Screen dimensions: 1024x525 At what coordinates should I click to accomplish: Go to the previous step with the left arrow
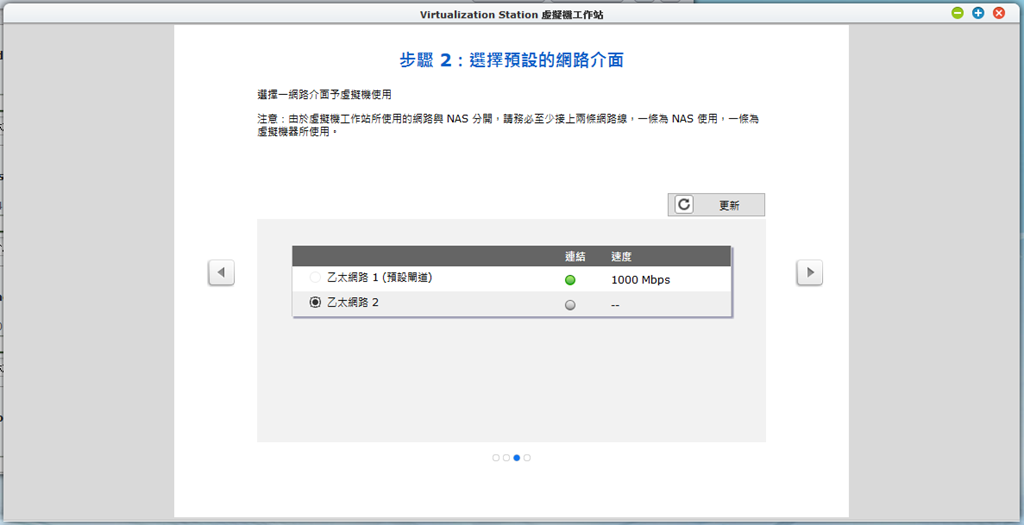click(221, 272)
